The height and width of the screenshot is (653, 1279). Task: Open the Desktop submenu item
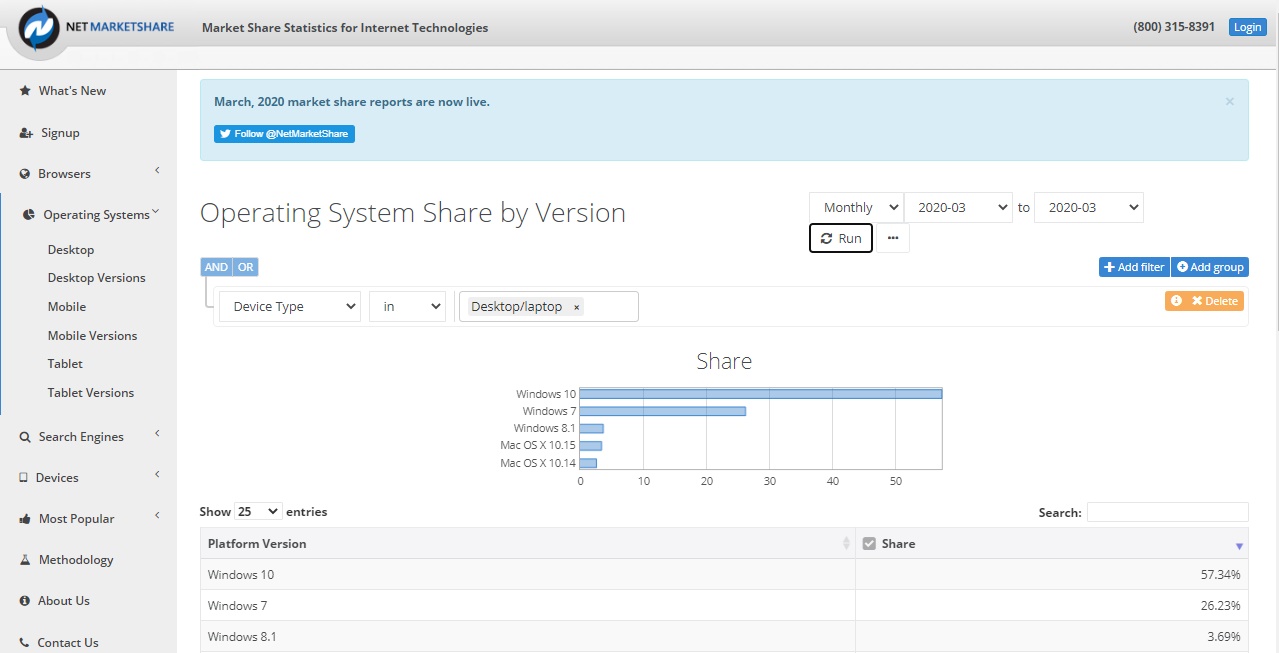point(71,250)
